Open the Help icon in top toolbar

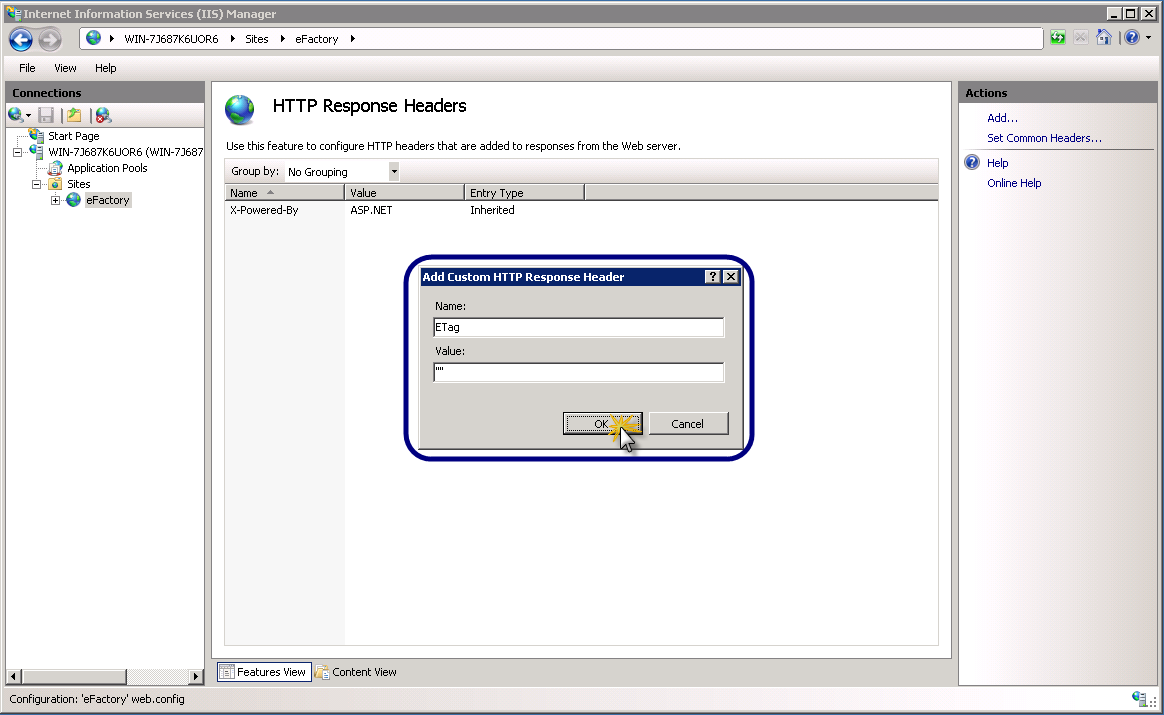(1132, 37)
